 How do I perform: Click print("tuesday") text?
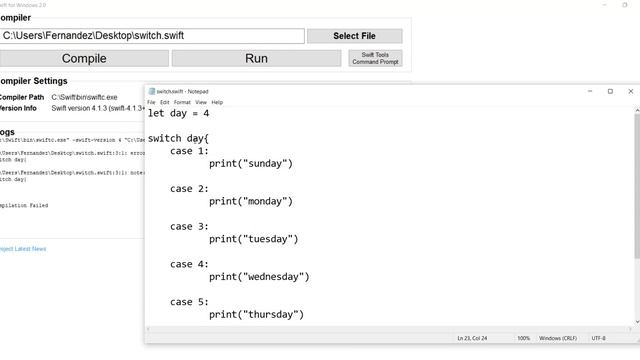click(x=253, y=239)
